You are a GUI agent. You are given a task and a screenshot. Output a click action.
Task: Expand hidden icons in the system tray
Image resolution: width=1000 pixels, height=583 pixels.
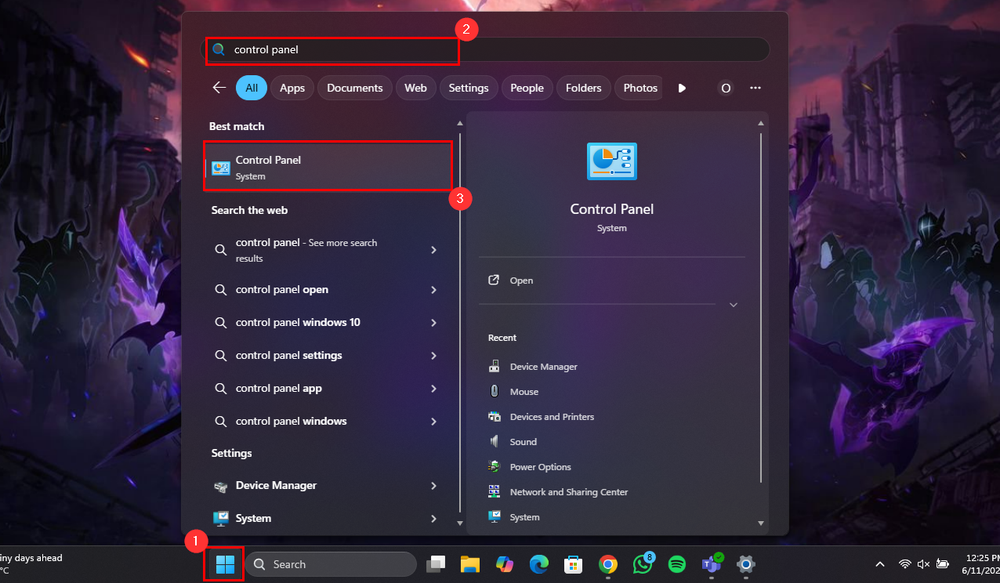click(x=879, y=564)
